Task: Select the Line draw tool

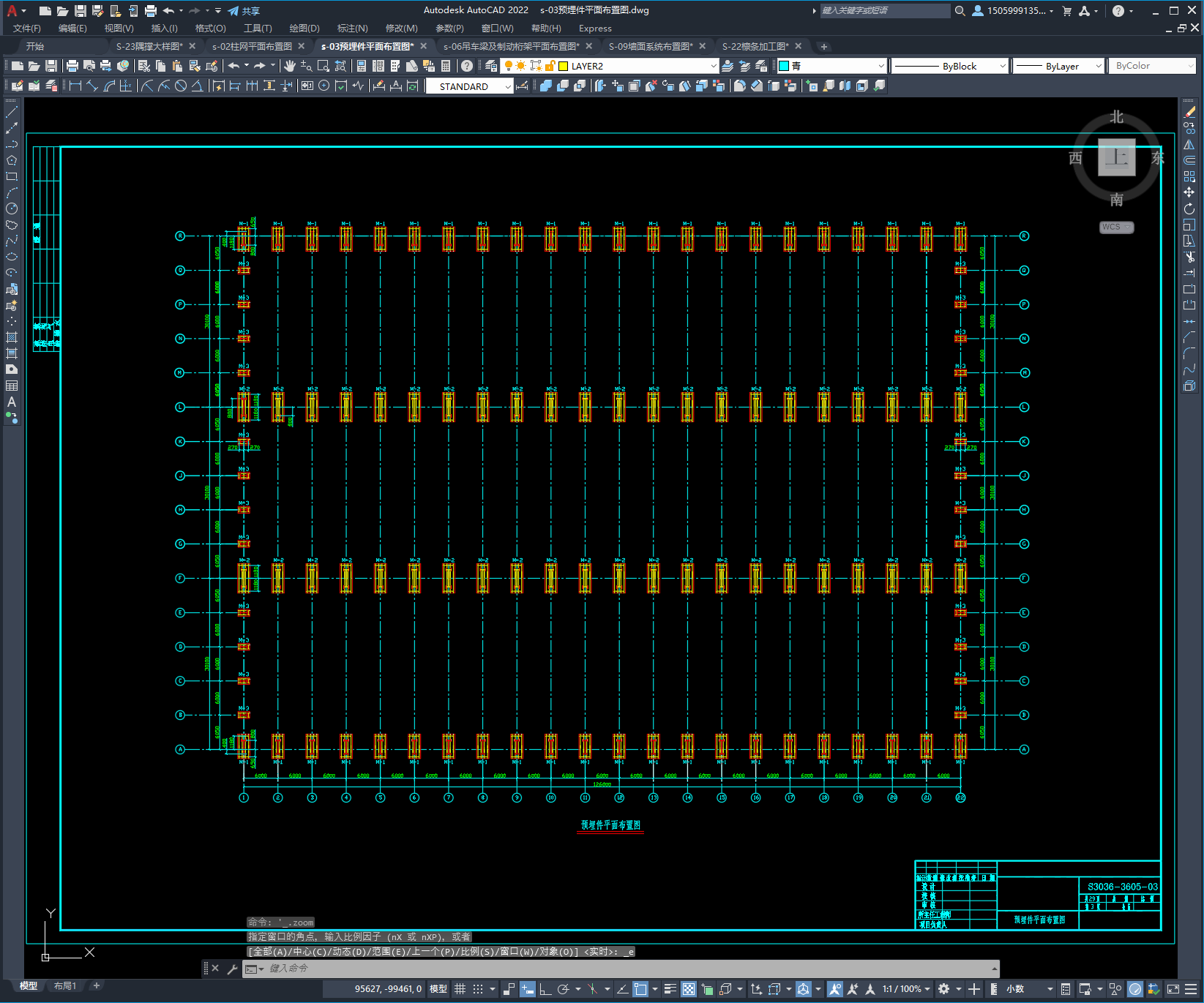Action: [12, 113]
